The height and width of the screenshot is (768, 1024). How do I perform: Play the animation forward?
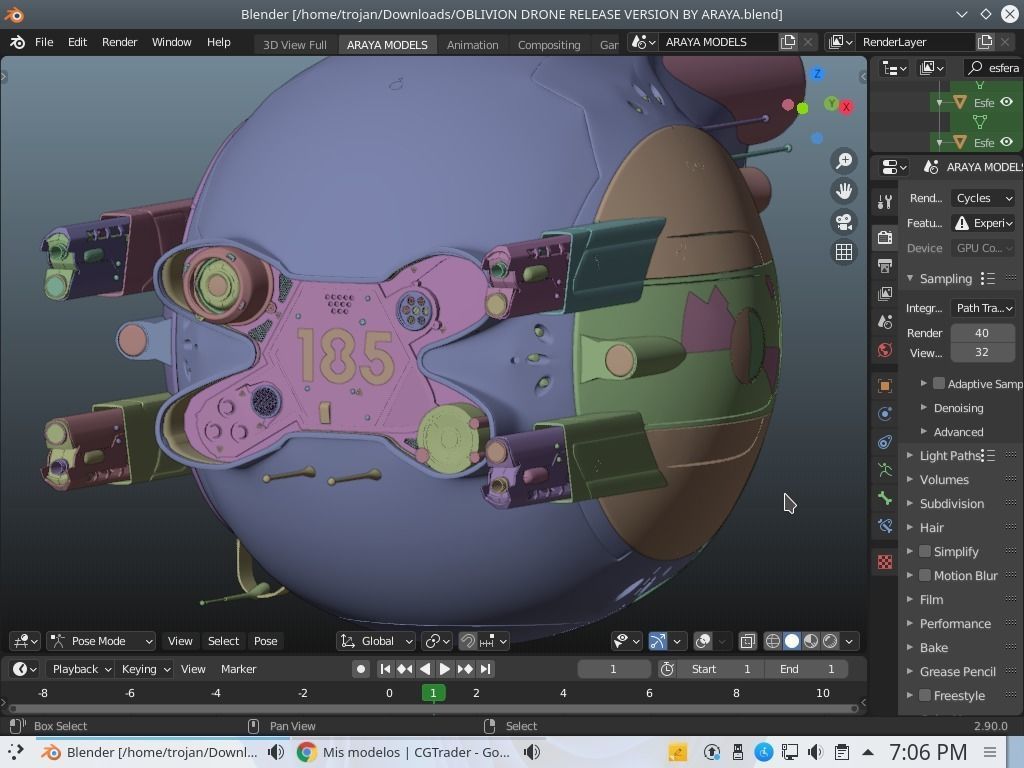445,669
